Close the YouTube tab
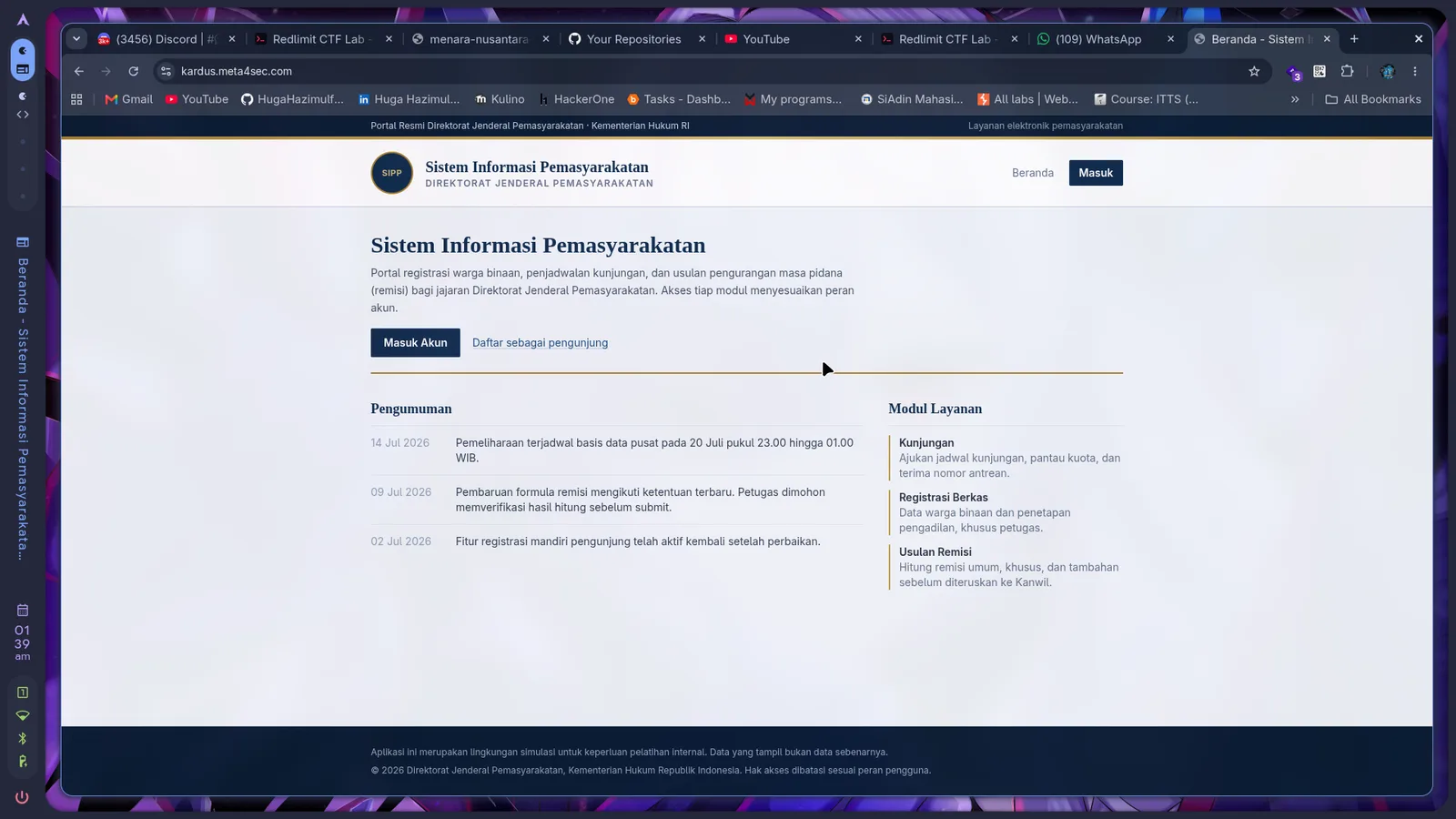 pyautogui.click(x=858, y=39)
